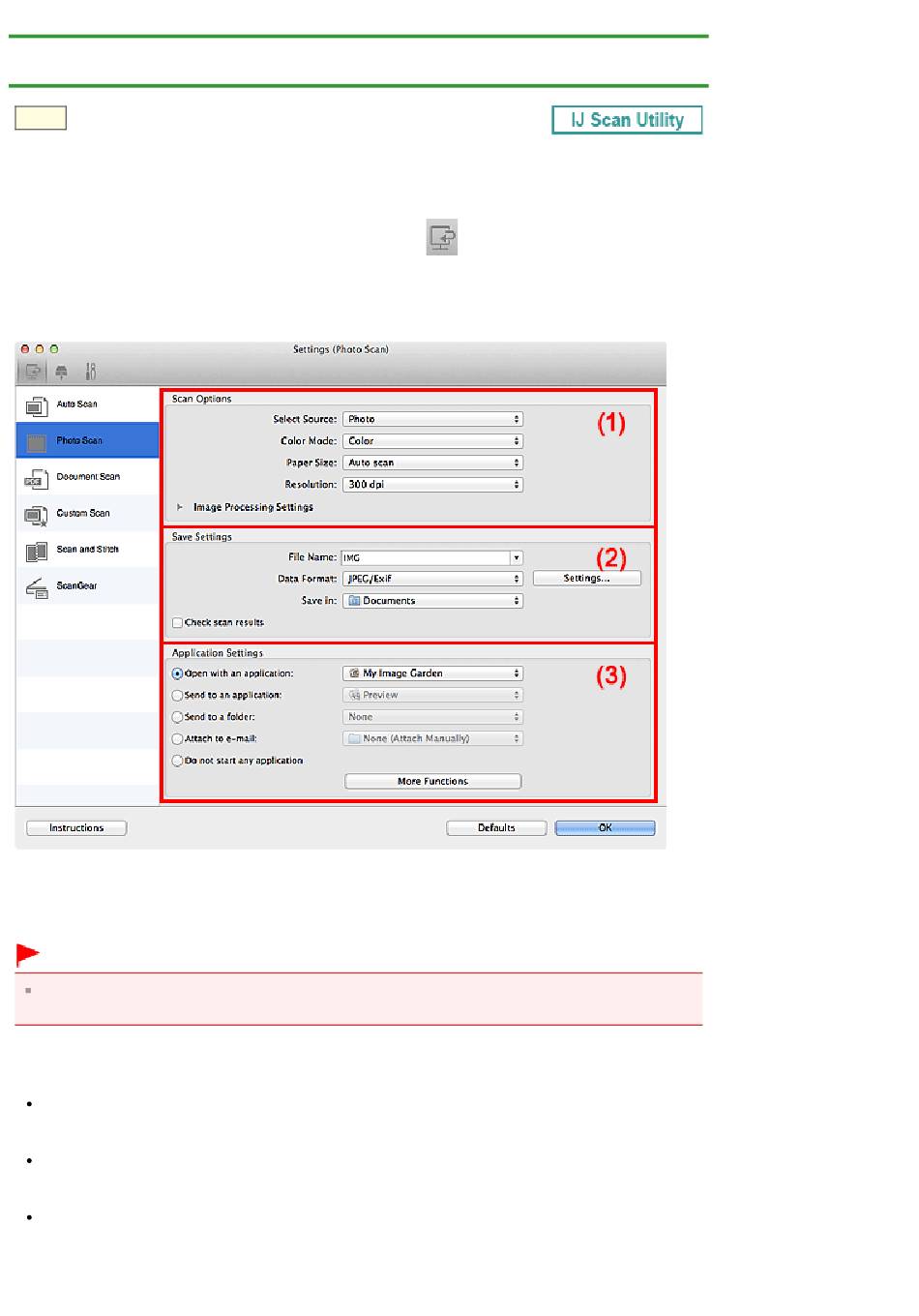Select Attach to e-mail radio button
This screenshot has height=1316, width=919.
tap(177, 739)
